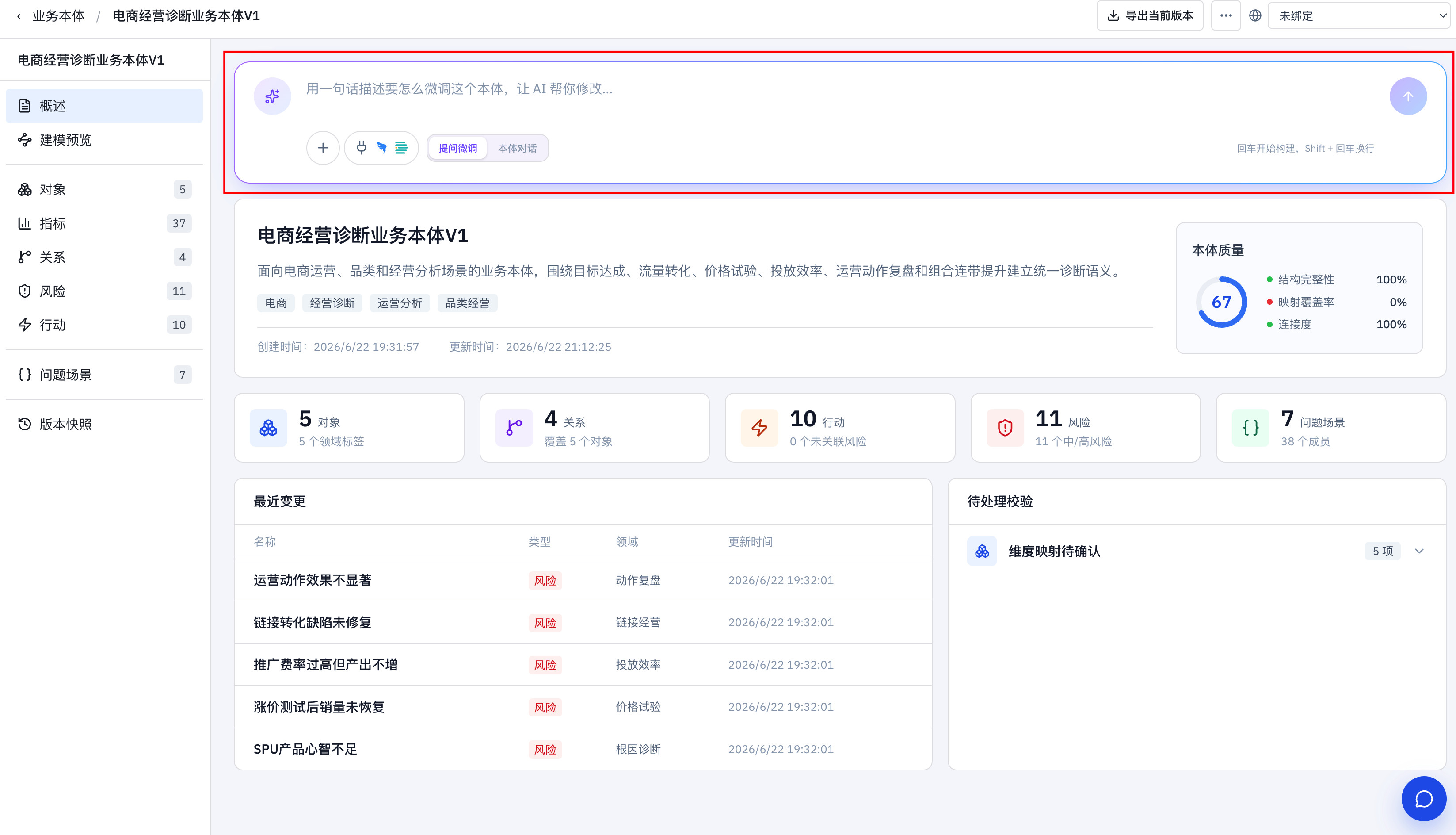Click the 版本快照 history clock icon
Image resolution: width=1456 pixels, height=835 pixels.
25,424
